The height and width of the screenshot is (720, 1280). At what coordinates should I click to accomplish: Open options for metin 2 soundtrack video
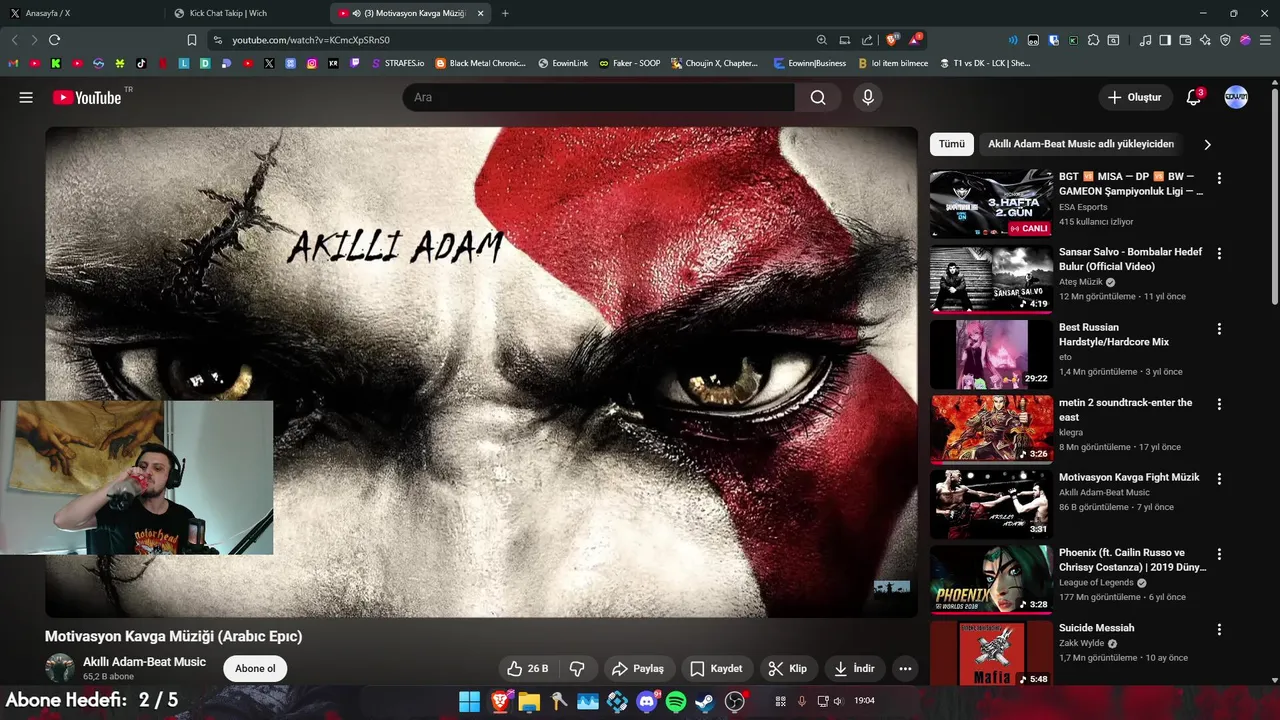(1218, 404)
